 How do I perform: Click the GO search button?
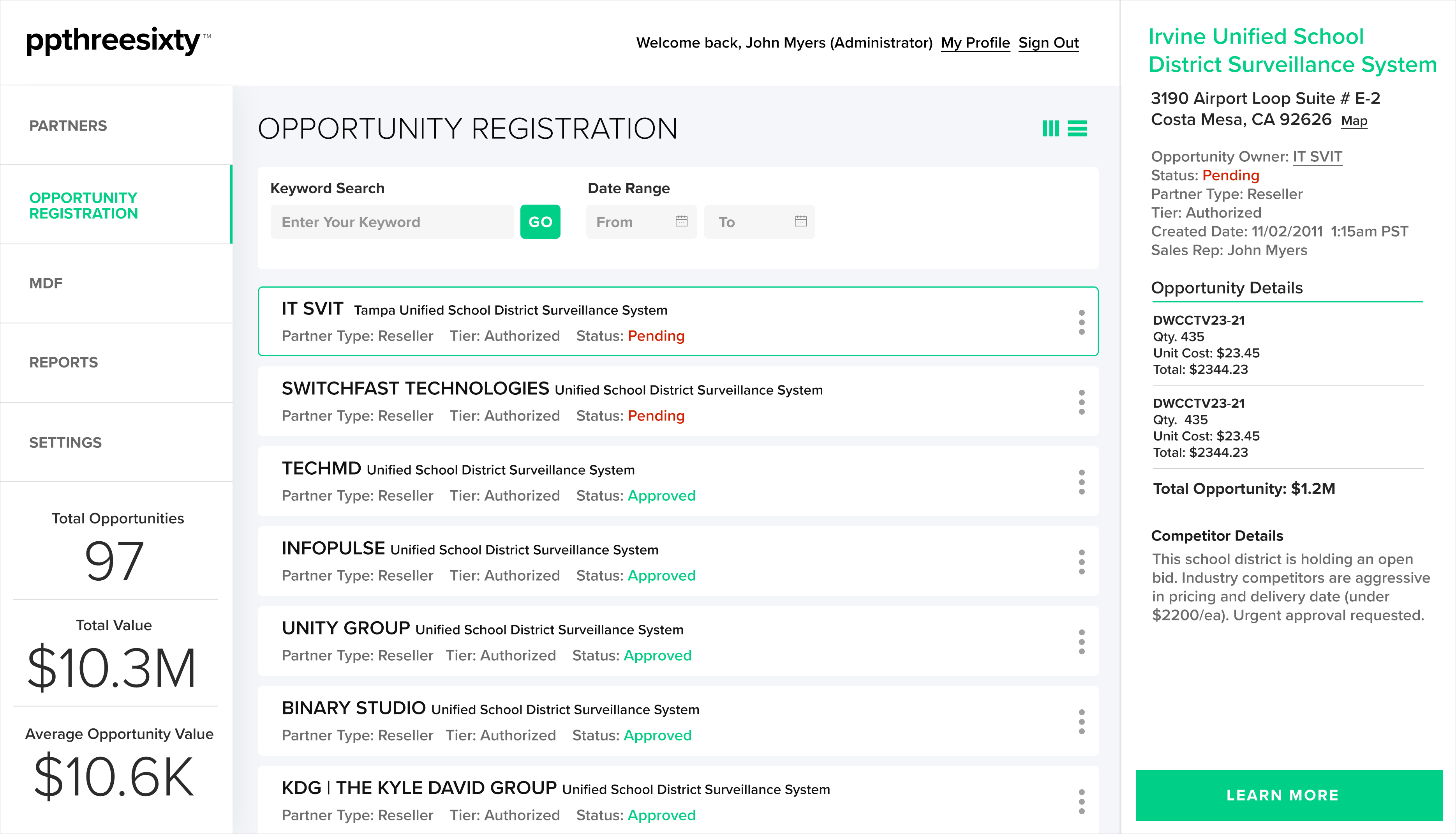point(540,222)
